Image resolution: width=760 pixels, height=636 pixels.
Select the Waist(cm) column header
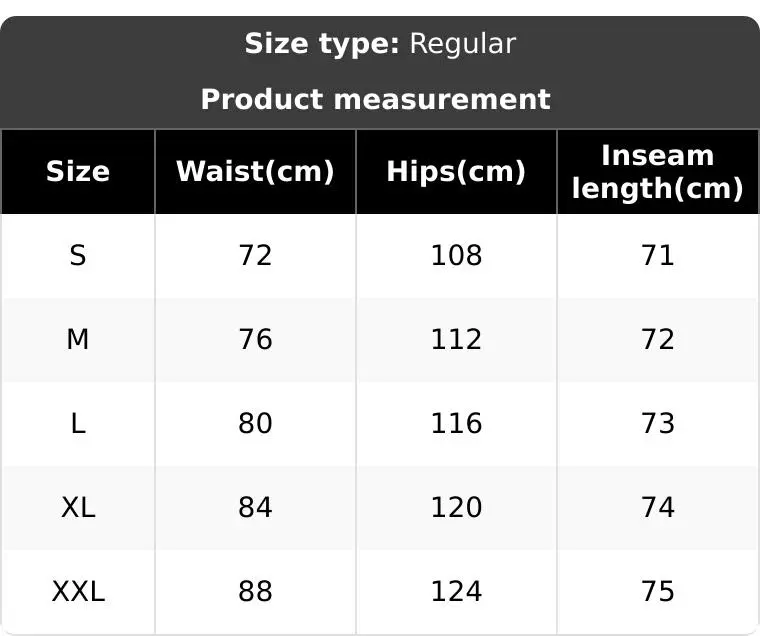[x=255, y=171]
